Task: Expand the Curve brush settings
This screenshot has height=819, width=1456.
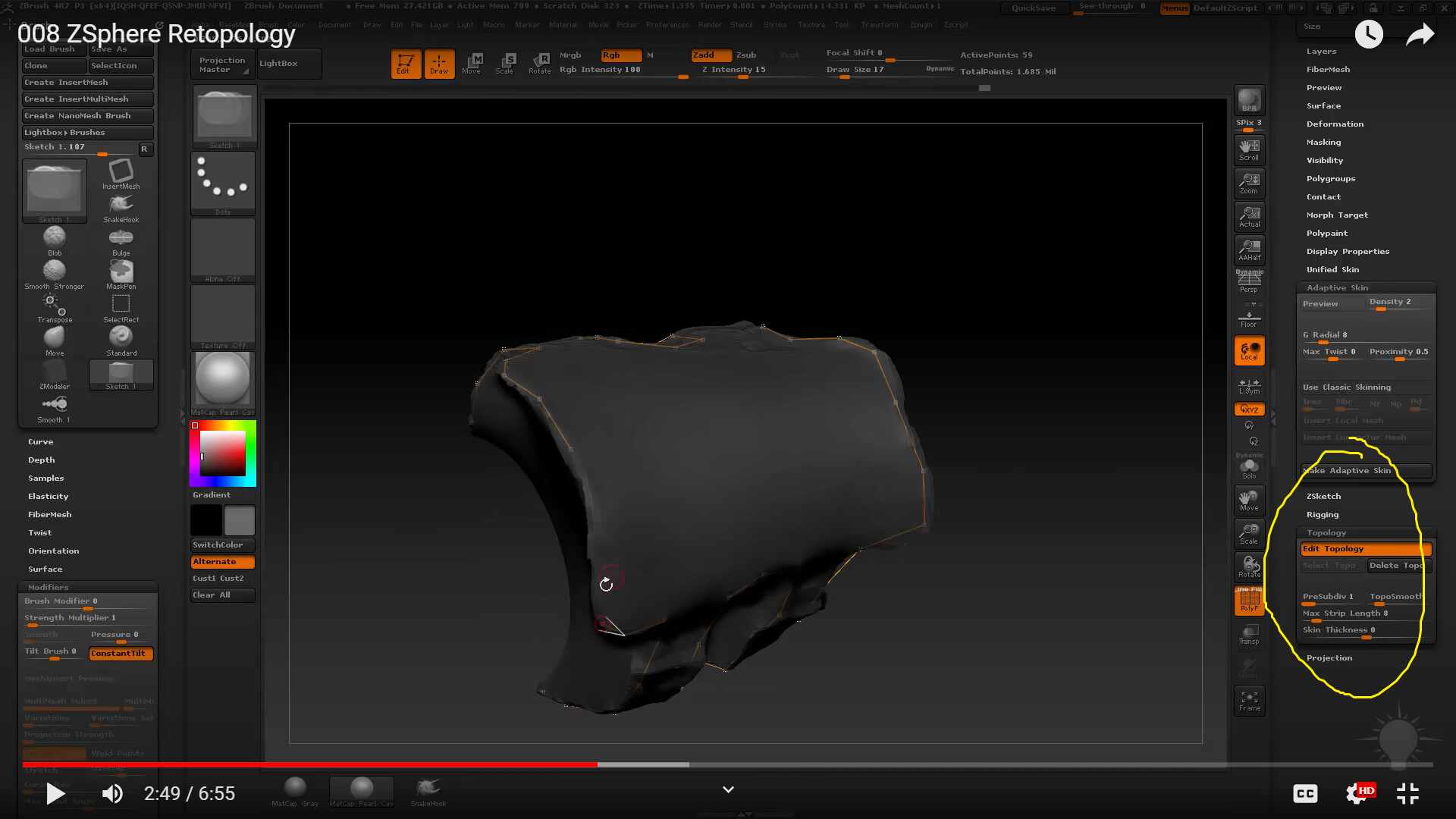Action: 41,441
